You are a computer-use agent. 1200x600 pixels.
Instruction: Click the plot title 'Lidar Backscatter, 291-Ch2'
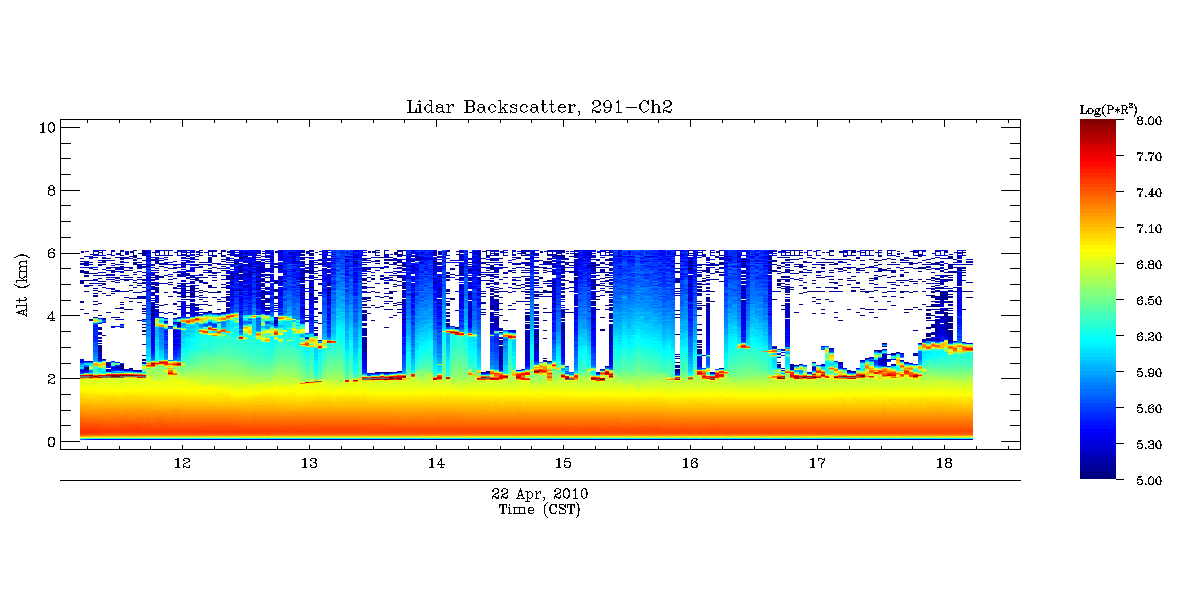click(540, 107)
